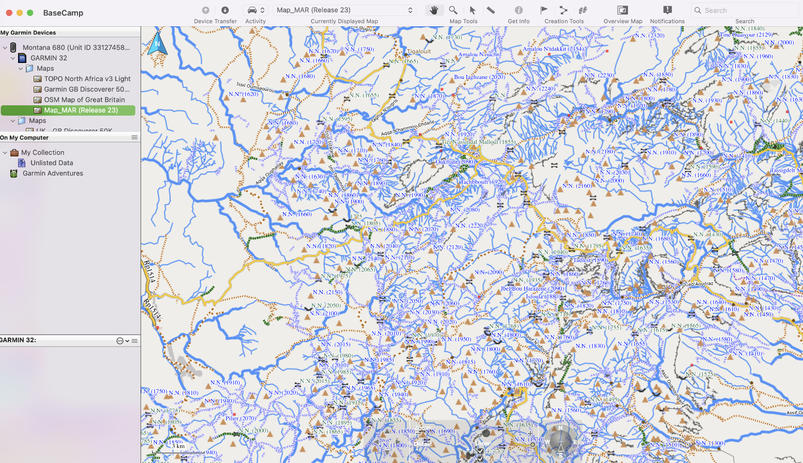Collapse the Montana 680 device tree
This screenshot has width=803, height=463.
tap(5, 48)
